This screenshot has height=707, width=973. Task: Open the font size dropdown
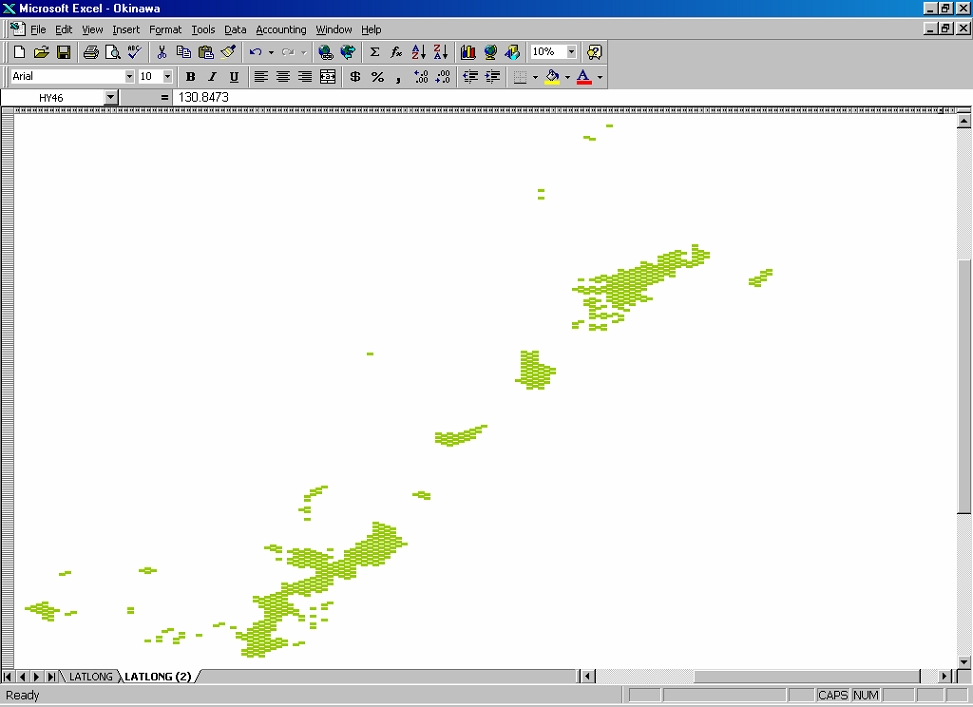coord(167,76)
